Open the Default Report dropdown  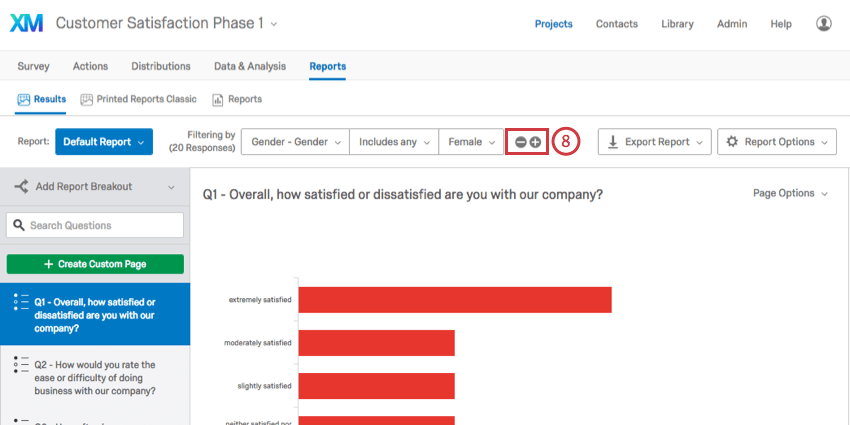pyautogui.click(x=104, y=142)
